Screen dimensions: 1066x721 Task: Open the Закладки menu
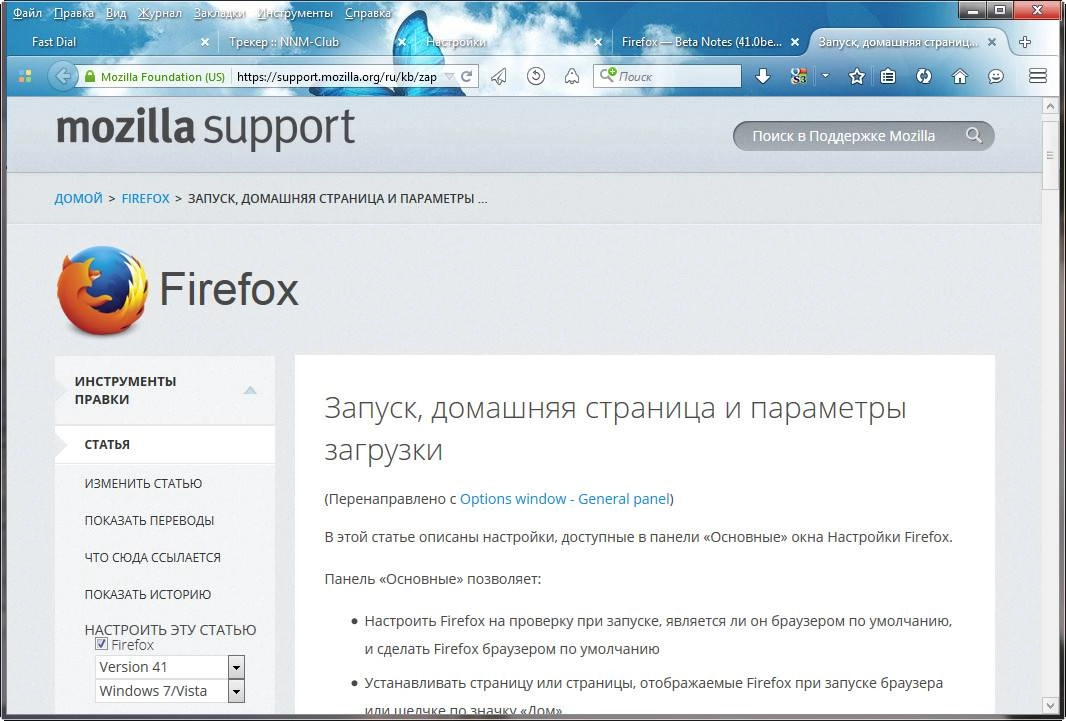click(219, 13)
